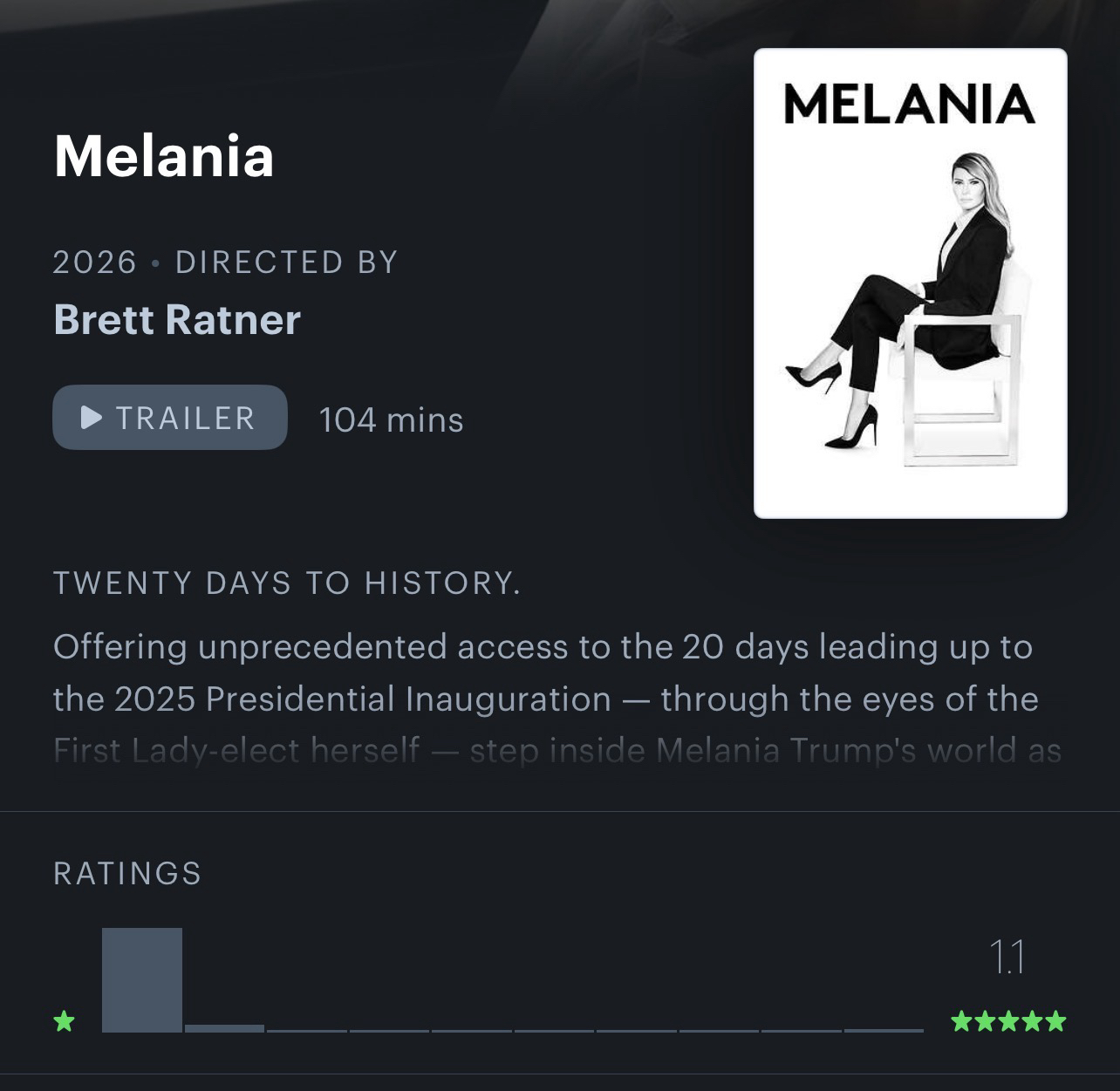
Task: Open the Melania poster image
Action: tap(910, 283)
